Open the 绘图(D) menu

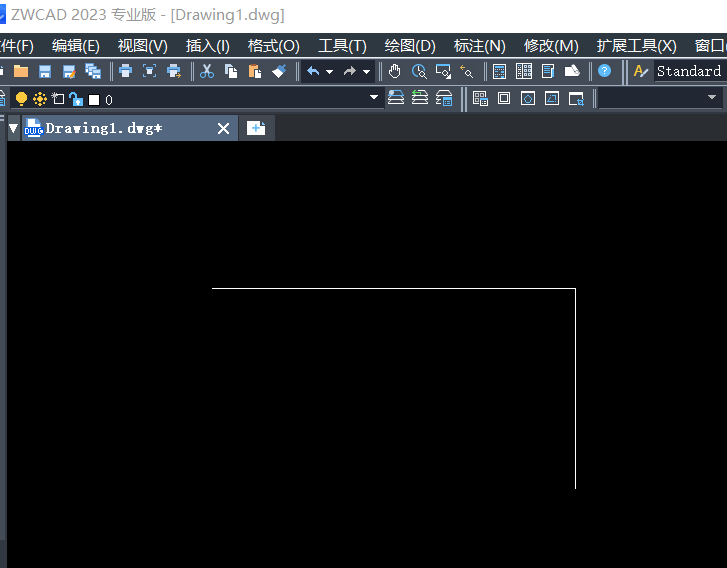tap(410, 45)
